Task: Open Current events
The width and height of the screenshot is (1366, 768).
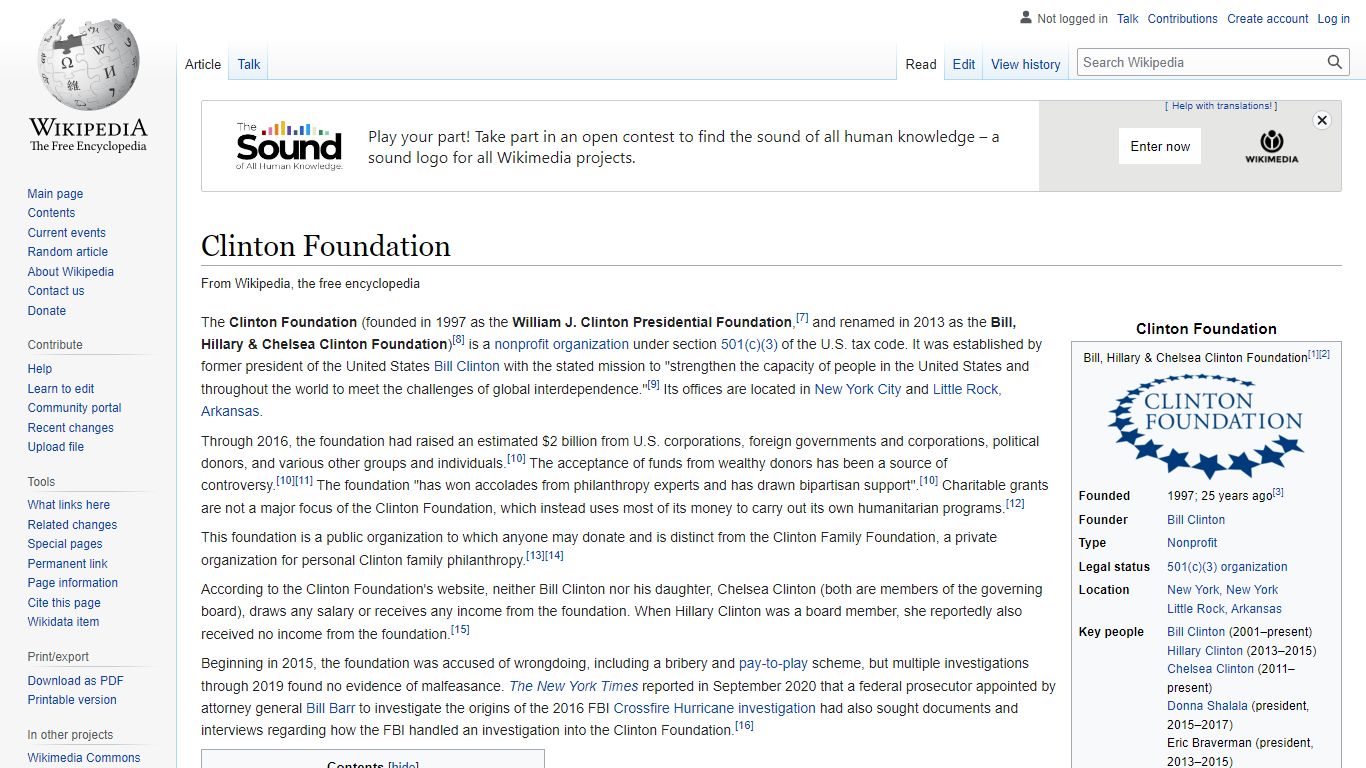Action: 66,233
